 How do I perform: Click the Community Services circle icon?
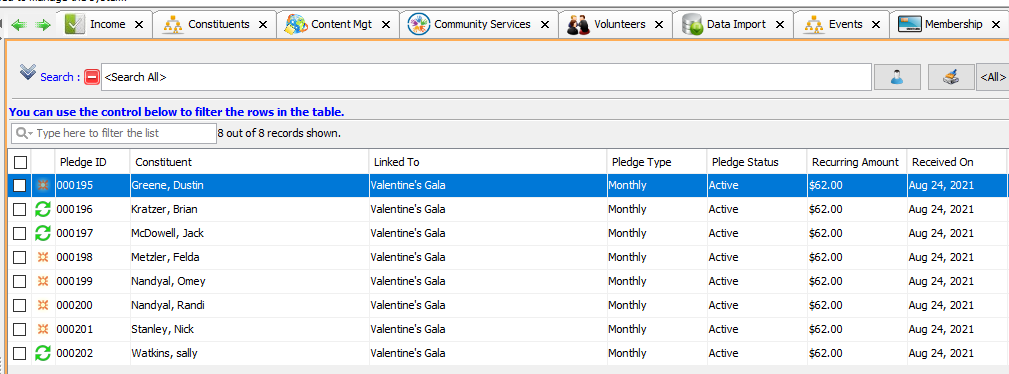point(419,24)
